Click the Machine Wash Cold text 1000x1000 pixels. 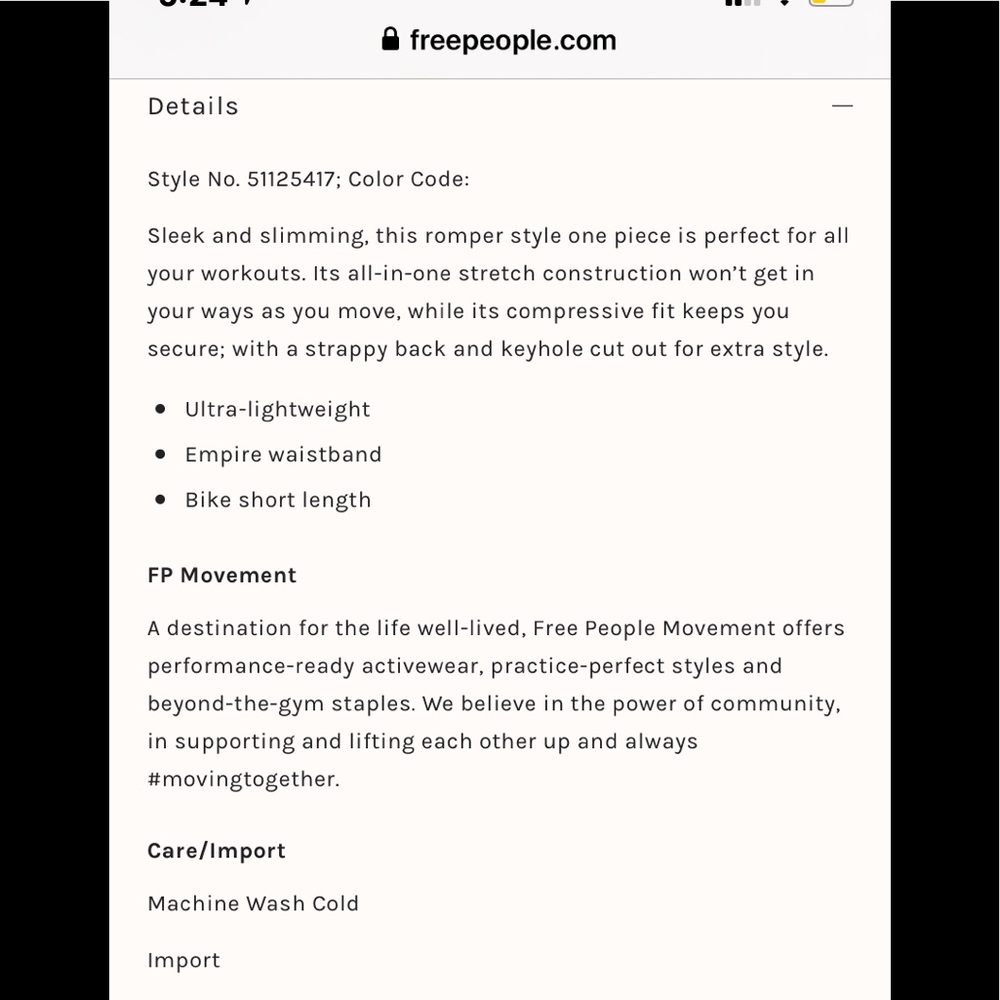pyautogui.click(x=253, y=903)
